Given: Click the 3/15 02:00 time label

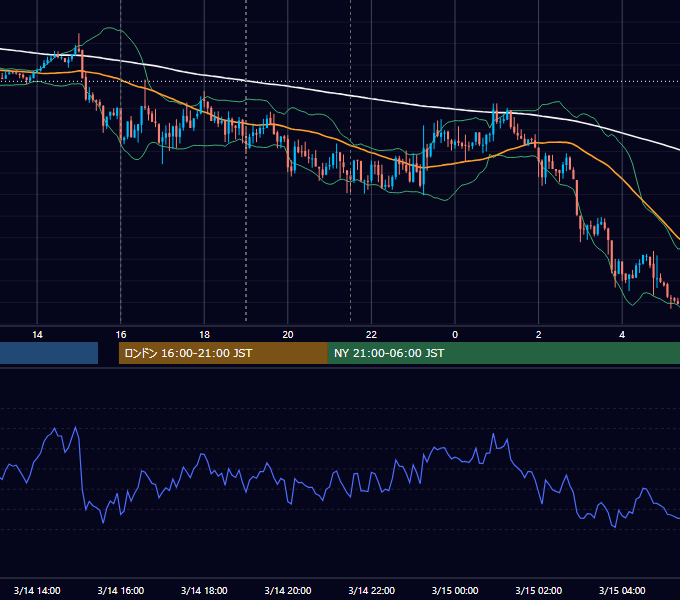Looking at the screenshot, I should coord(539,590).
